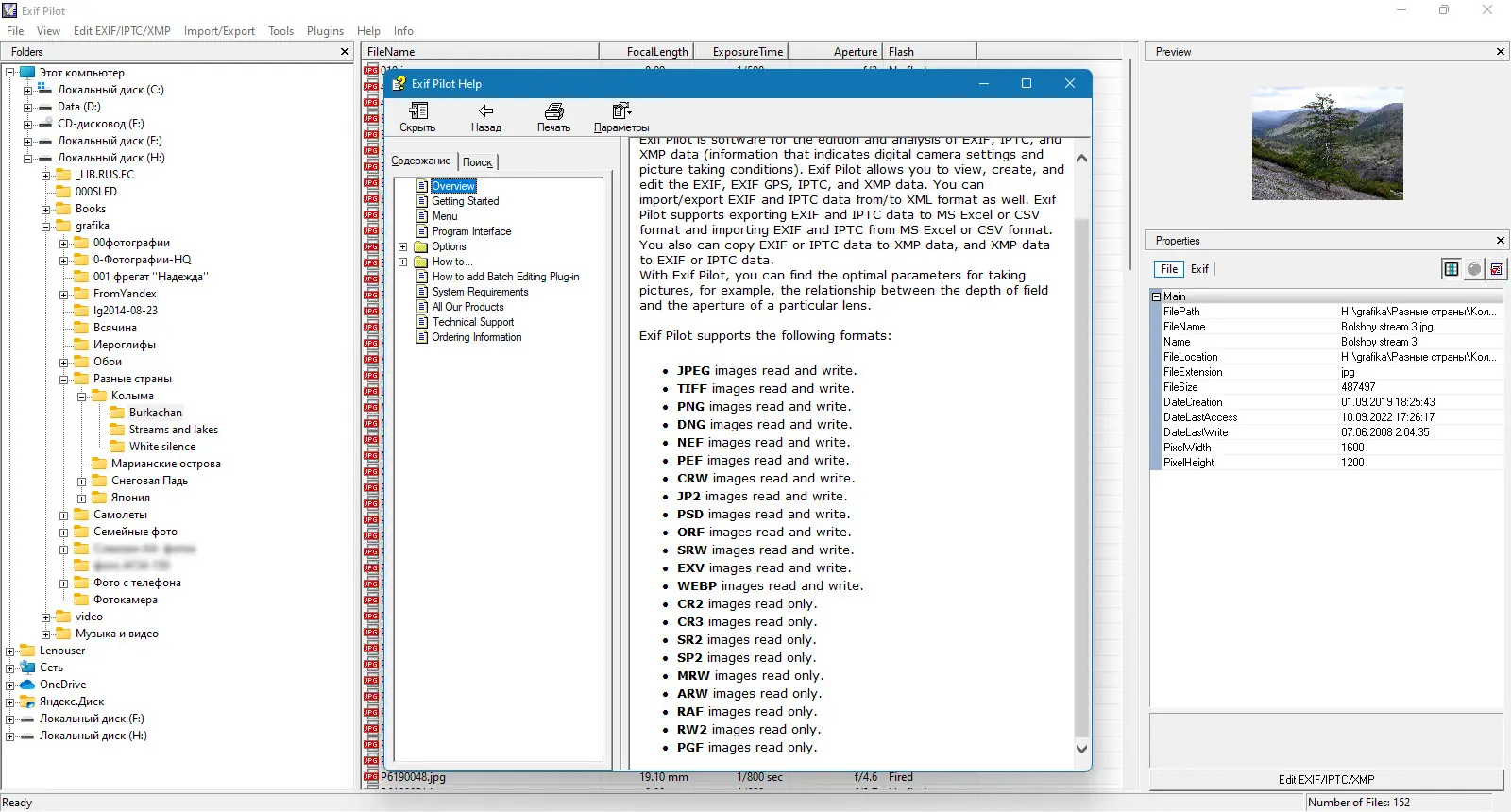Collapse the Колыма folder node

(81, 397)
